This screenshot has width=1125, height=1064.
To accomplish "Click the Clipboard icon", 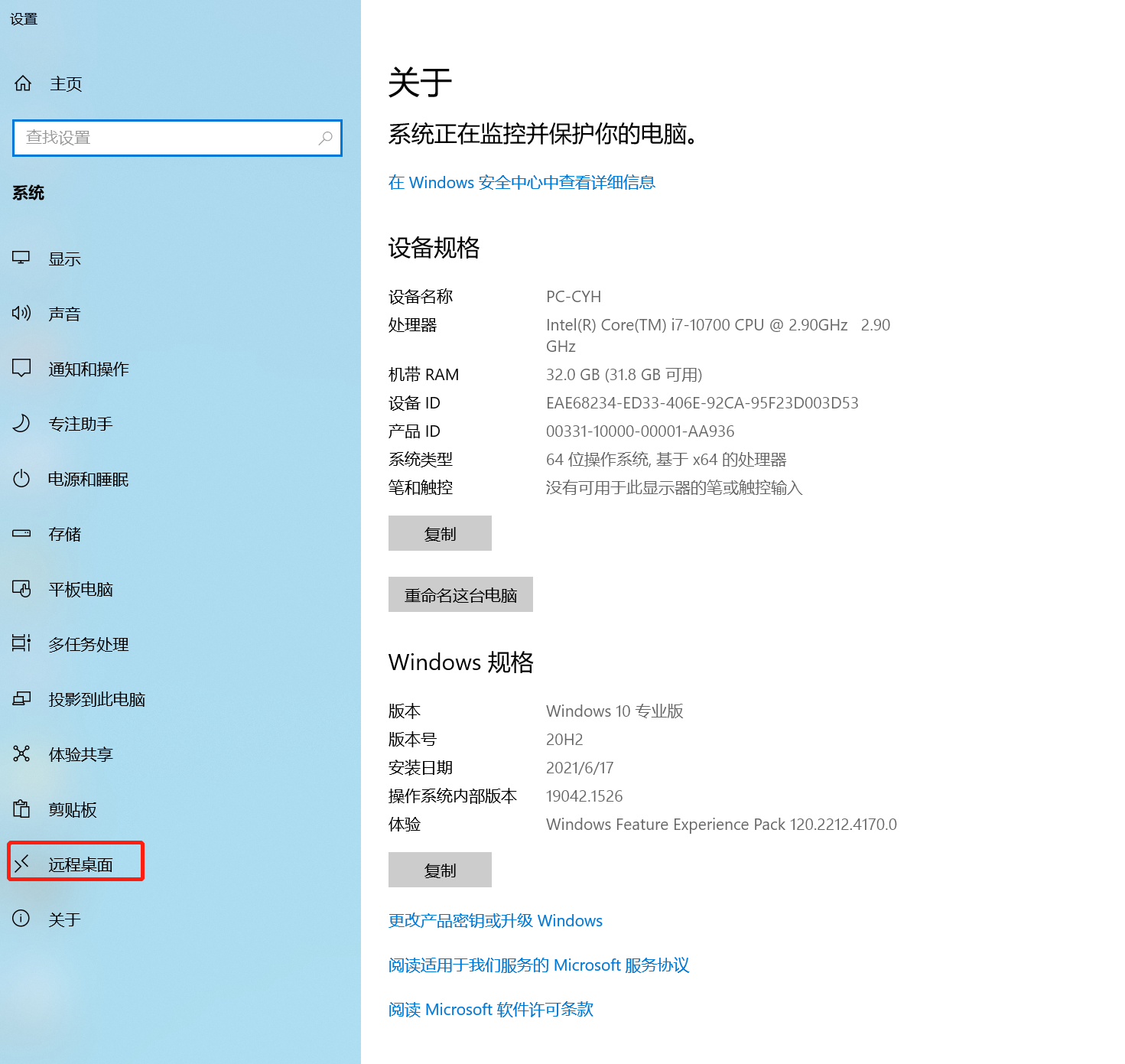I will pos(21,809).
